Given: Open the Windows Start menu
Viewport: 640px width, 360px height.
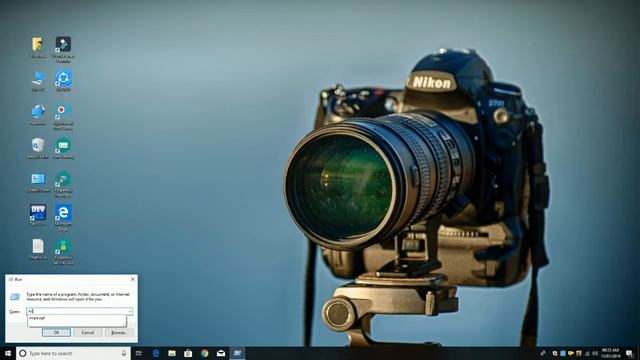Looking at the screenshot, I should point(8,353).
